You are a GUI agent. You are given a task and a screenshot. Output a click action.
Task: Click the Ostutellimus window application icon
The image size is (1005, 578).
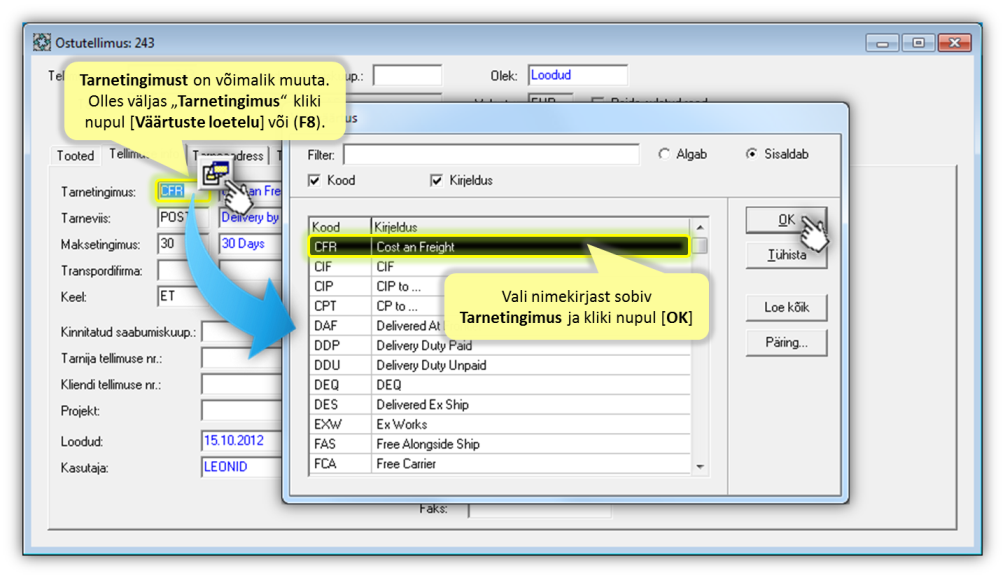[42, 42]
